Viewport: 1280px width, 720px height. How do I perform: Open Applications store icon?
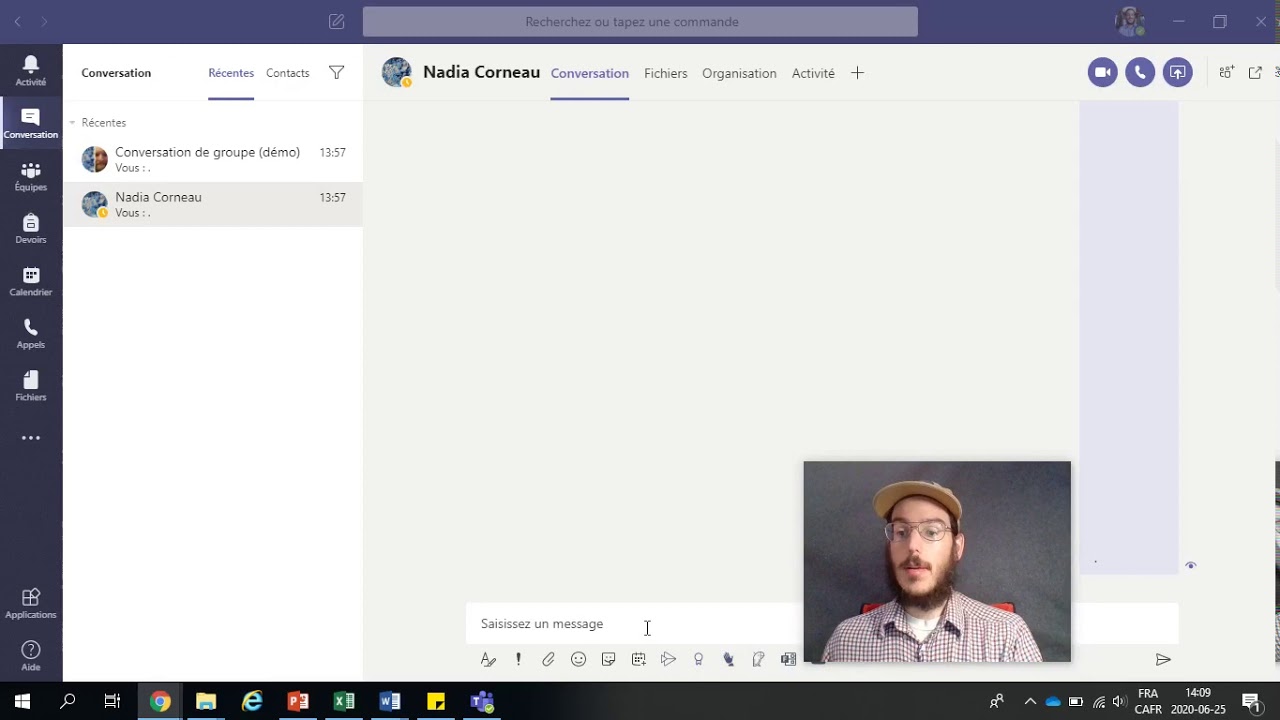coord(31,603)
